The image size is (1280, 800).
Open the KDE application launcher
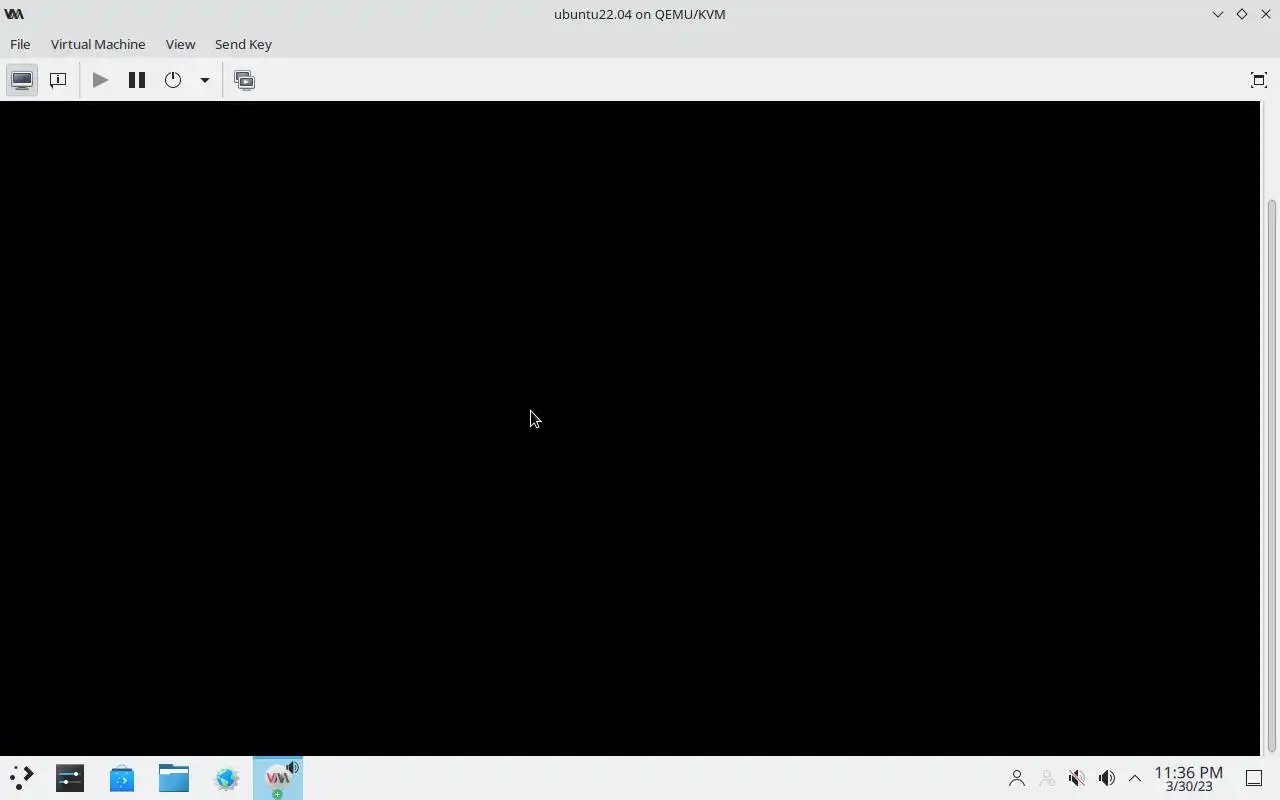pos(21,778)
